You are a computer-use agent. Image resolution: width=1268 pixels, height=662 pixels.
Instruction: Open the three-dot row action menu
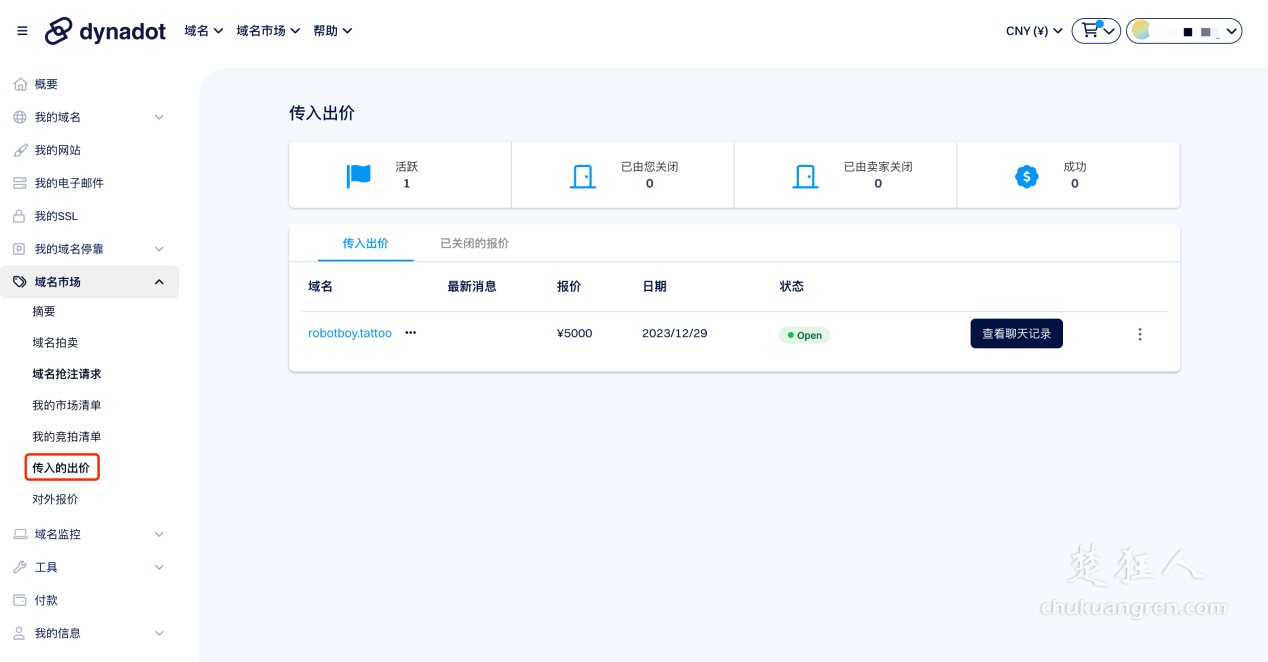click(x=1140, y=334)
